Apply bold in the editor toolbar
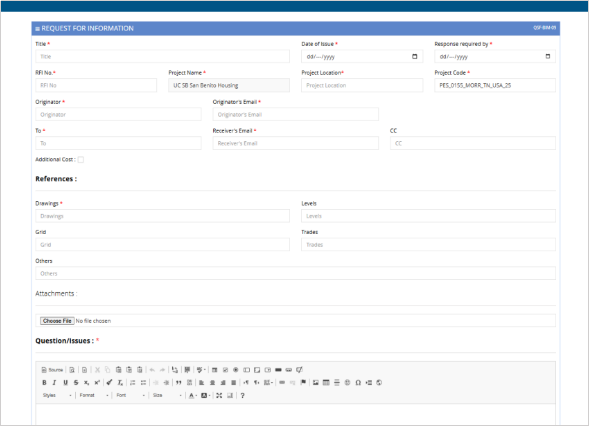Screen dimensions: 590x426 click(x=44, y=382)
